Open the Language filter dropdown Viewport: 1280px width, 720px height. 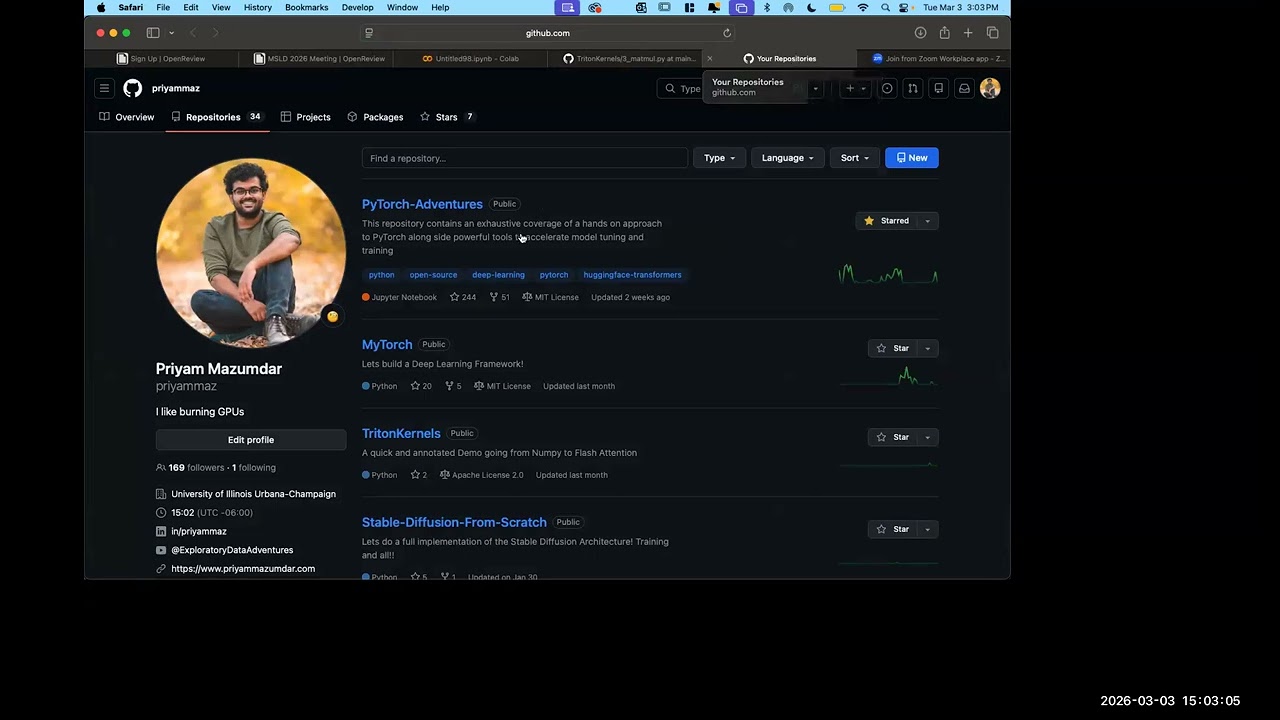click(x=787, y=158)
